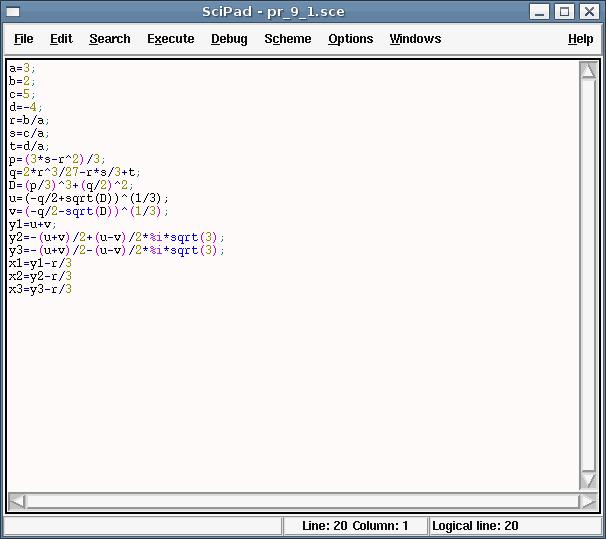
Task: Click the line D=(p/3)^3+(q/2)^2;
Action: tap(71, 185)
